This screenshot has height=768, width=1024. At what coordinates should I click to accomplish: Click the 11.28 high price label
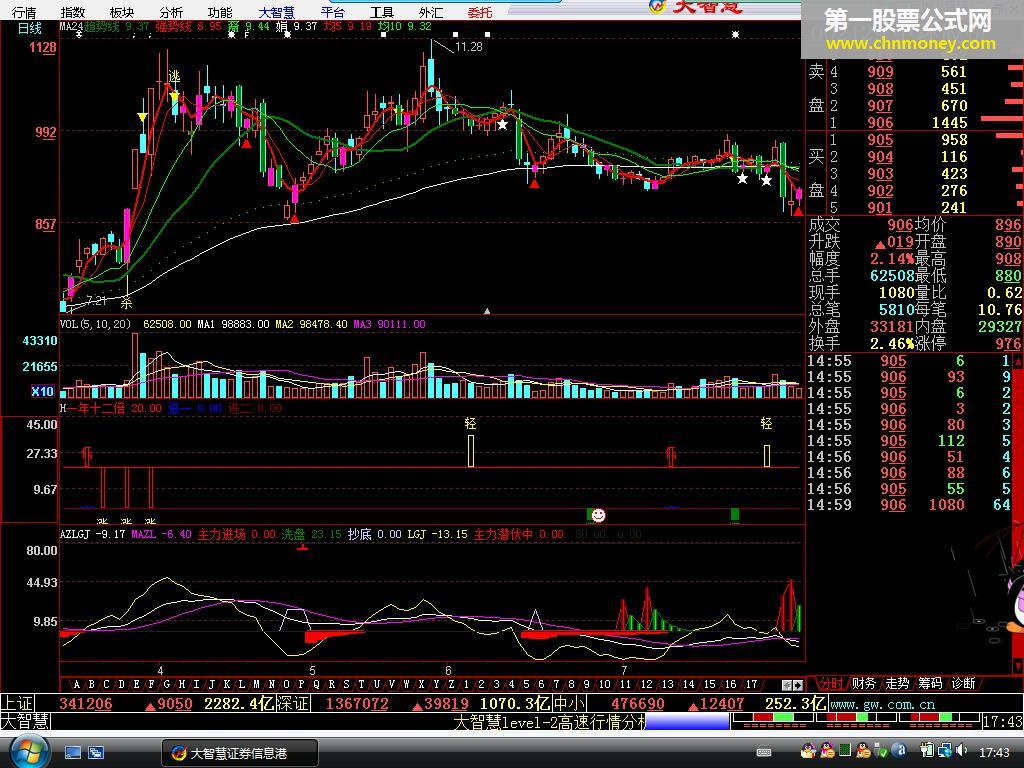468,46
